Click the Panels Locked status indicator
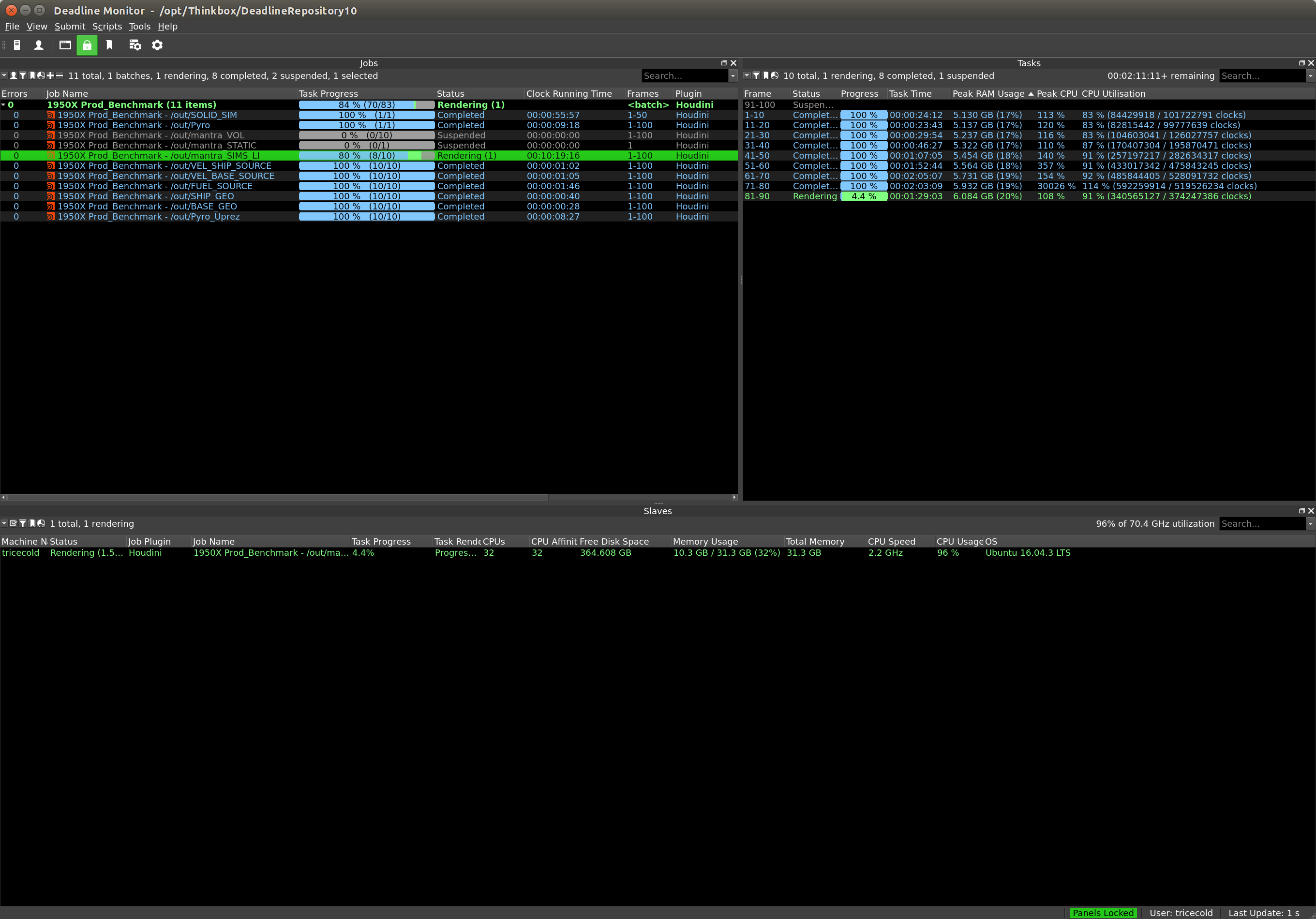The image size is (1316, 919). coord(1103,913)
